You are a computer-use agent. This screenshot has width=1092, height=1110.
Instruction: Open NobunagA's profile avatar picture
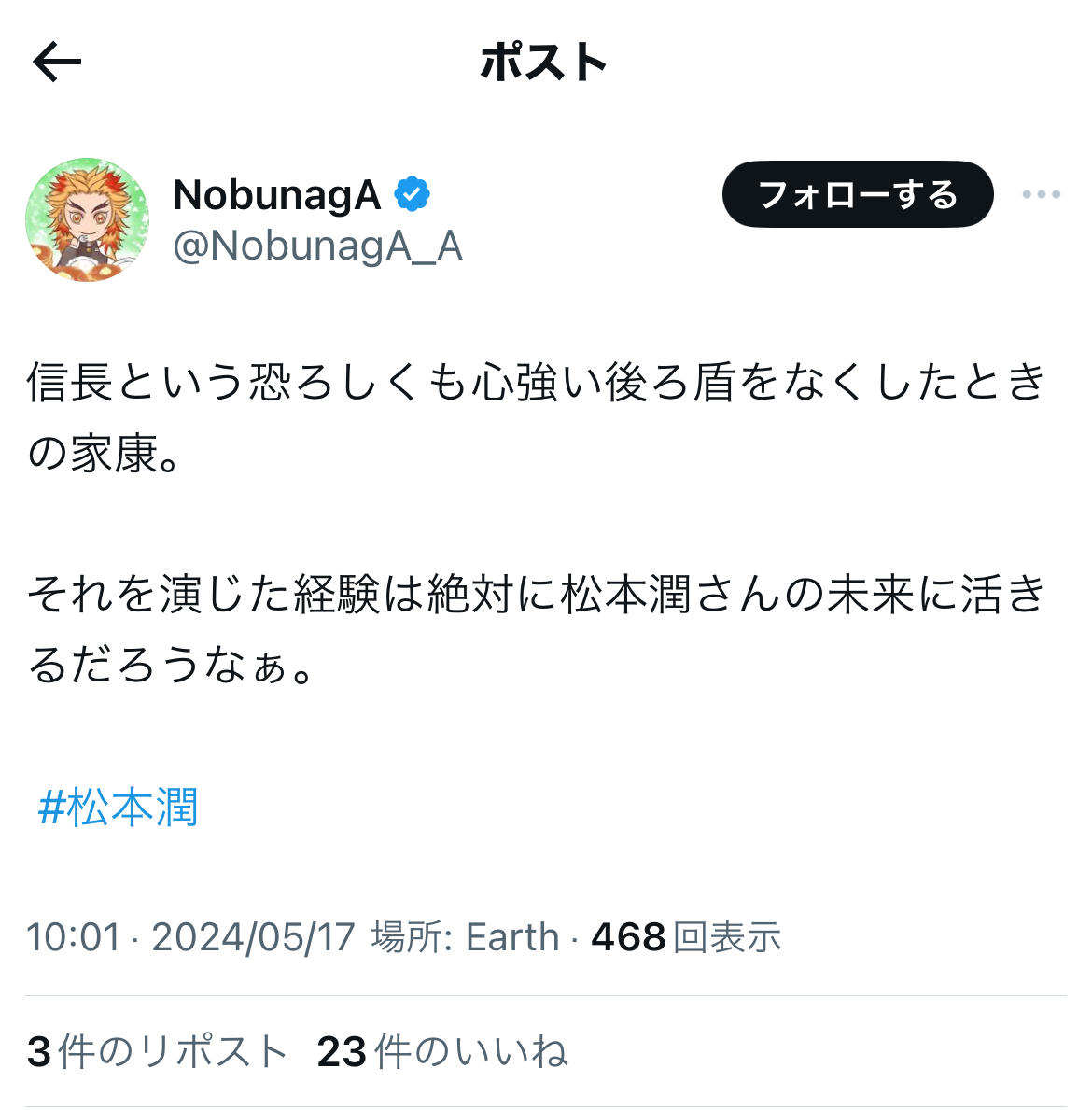pyautogui.click(x=87, y=219)
